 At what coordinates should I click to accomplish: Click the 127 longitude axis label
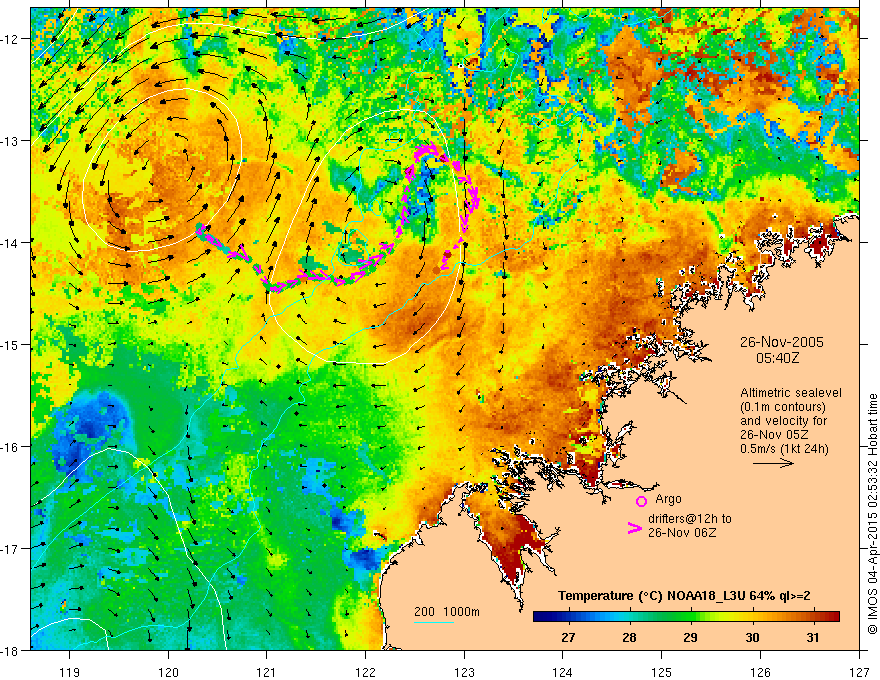coord(859,672)
